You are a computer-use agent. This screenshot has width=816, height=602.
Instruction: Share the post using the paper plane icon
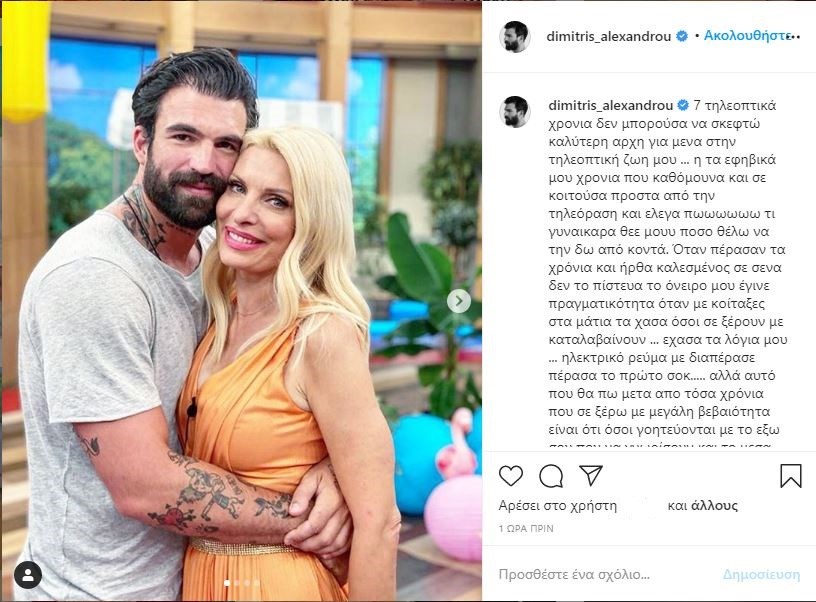591,475
